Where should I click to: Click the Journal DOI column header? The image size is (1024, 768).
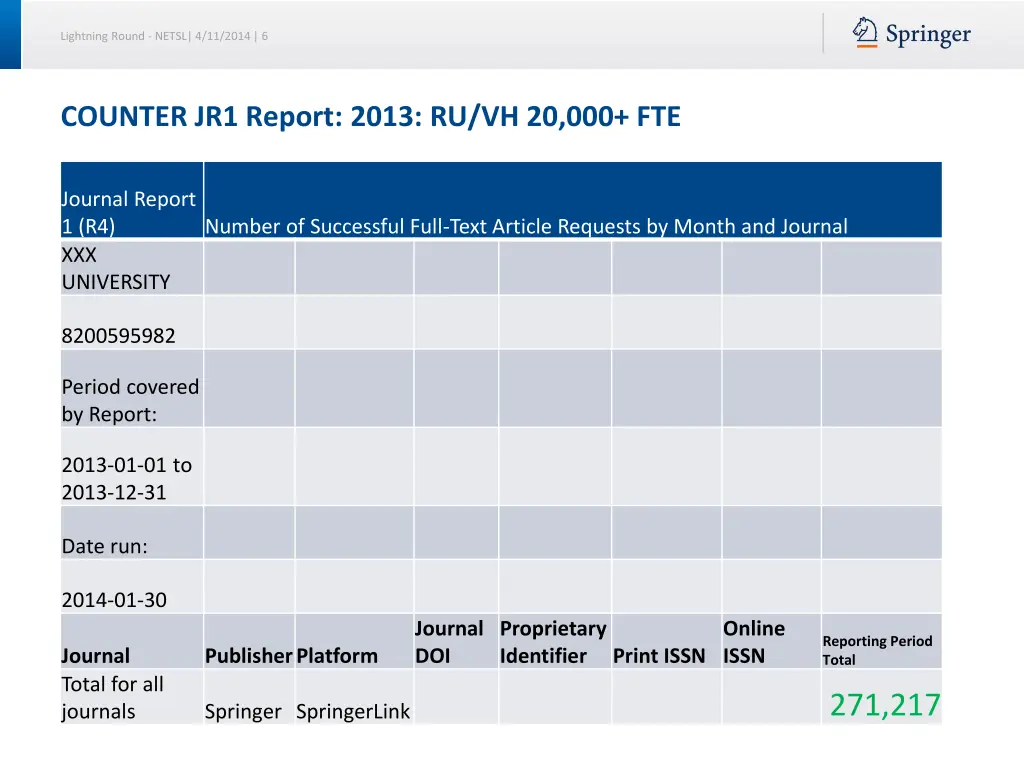[449, 641]
